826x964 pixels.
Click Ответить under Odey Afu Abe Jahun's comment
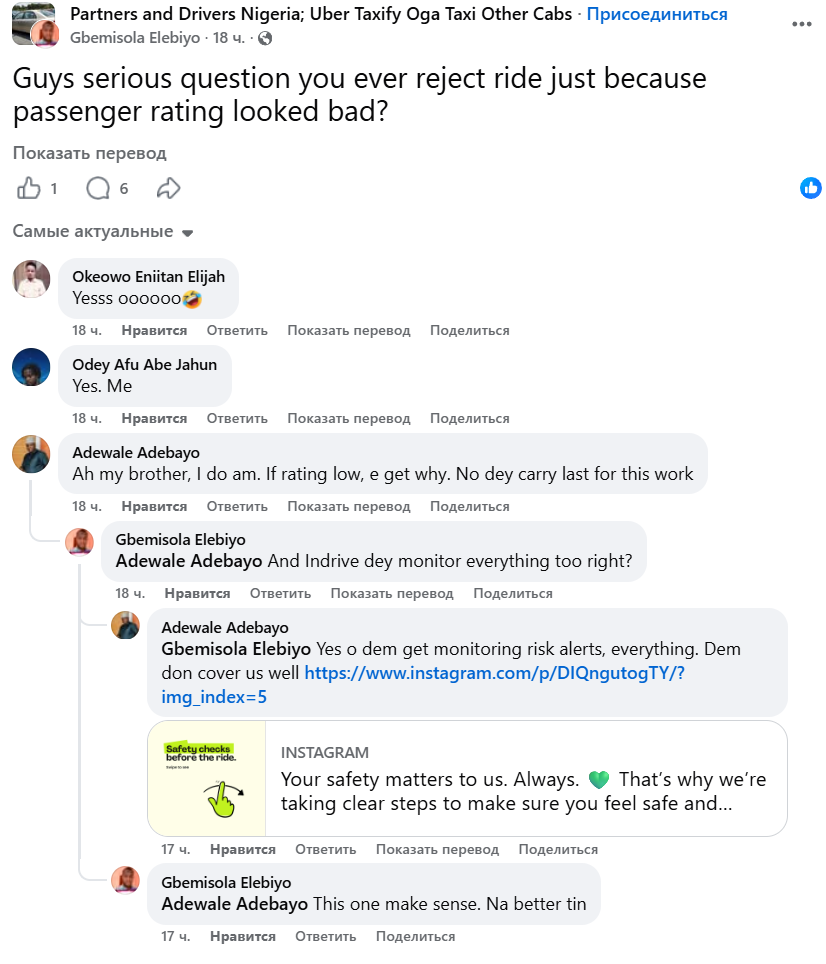pos(237,418)
